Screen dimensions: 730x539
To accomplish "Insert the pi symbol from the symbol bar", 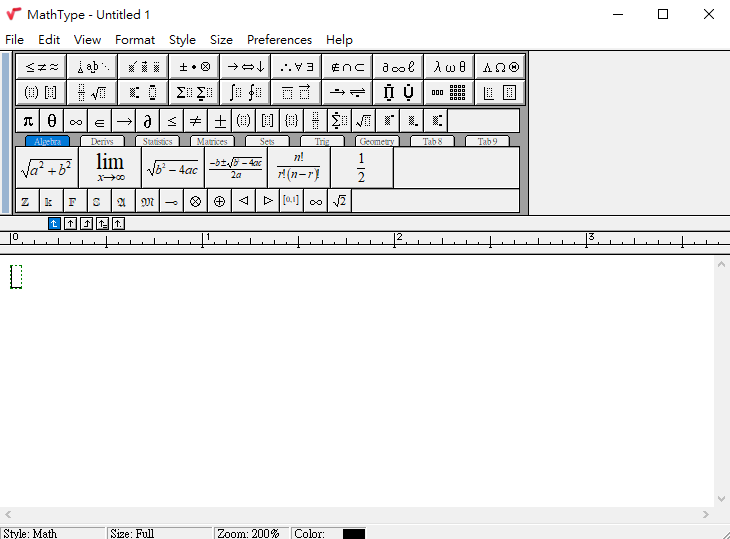I will 28,121.
